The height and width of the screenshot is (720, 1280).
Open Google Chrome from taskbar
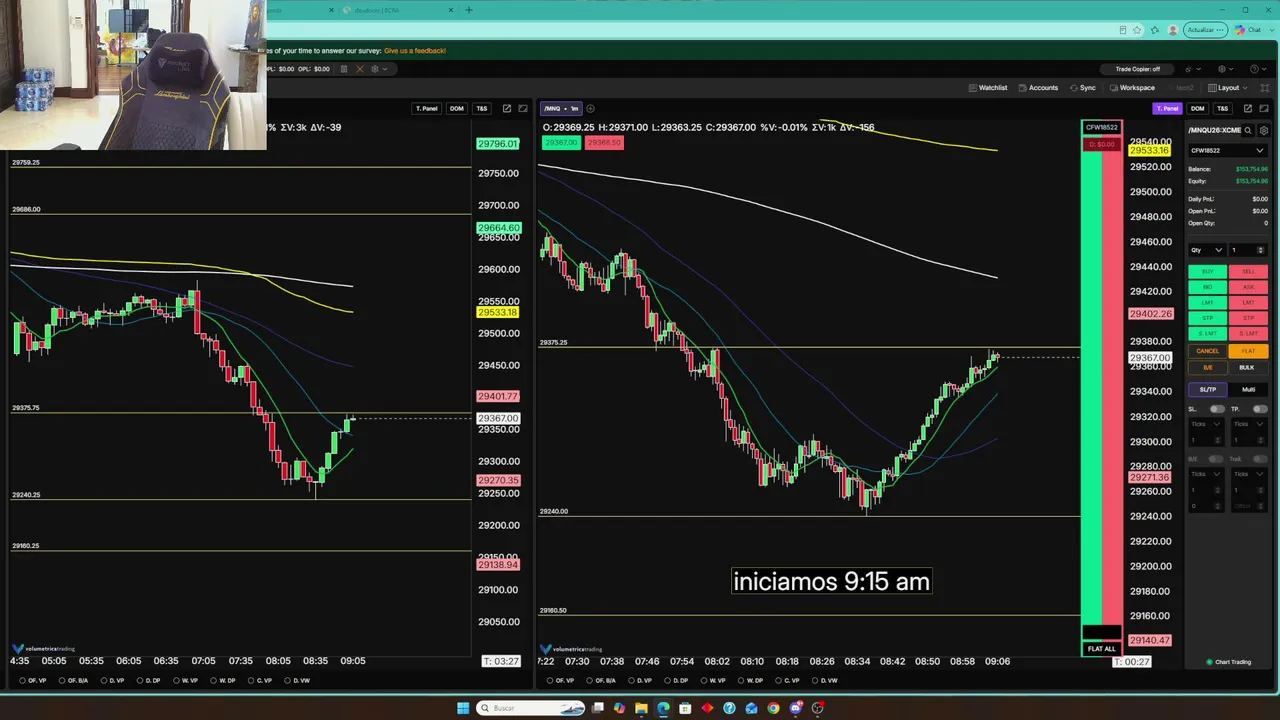coord(773,708)
